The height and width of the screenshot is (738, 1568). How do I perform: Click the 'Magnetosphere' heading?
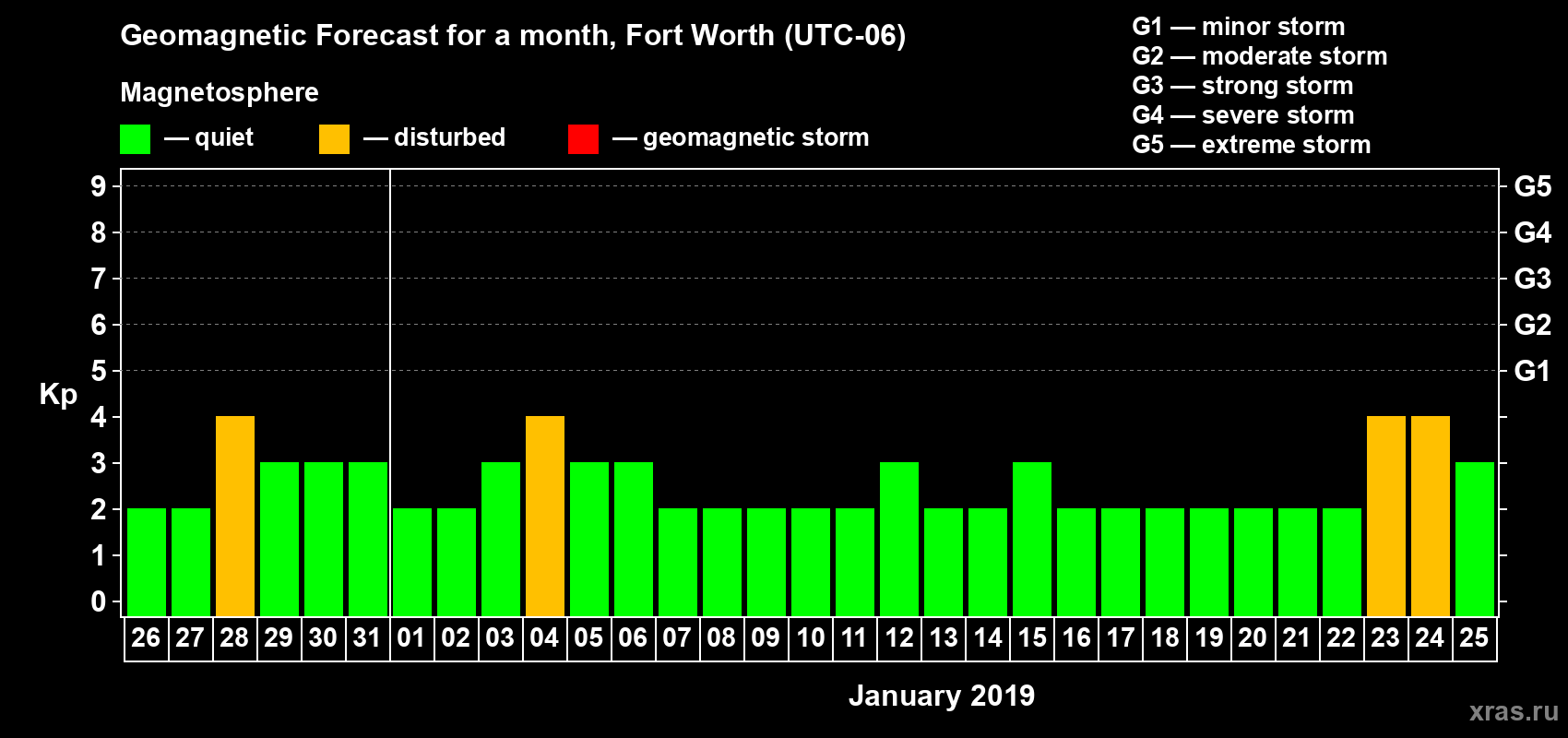pos(220,92)
